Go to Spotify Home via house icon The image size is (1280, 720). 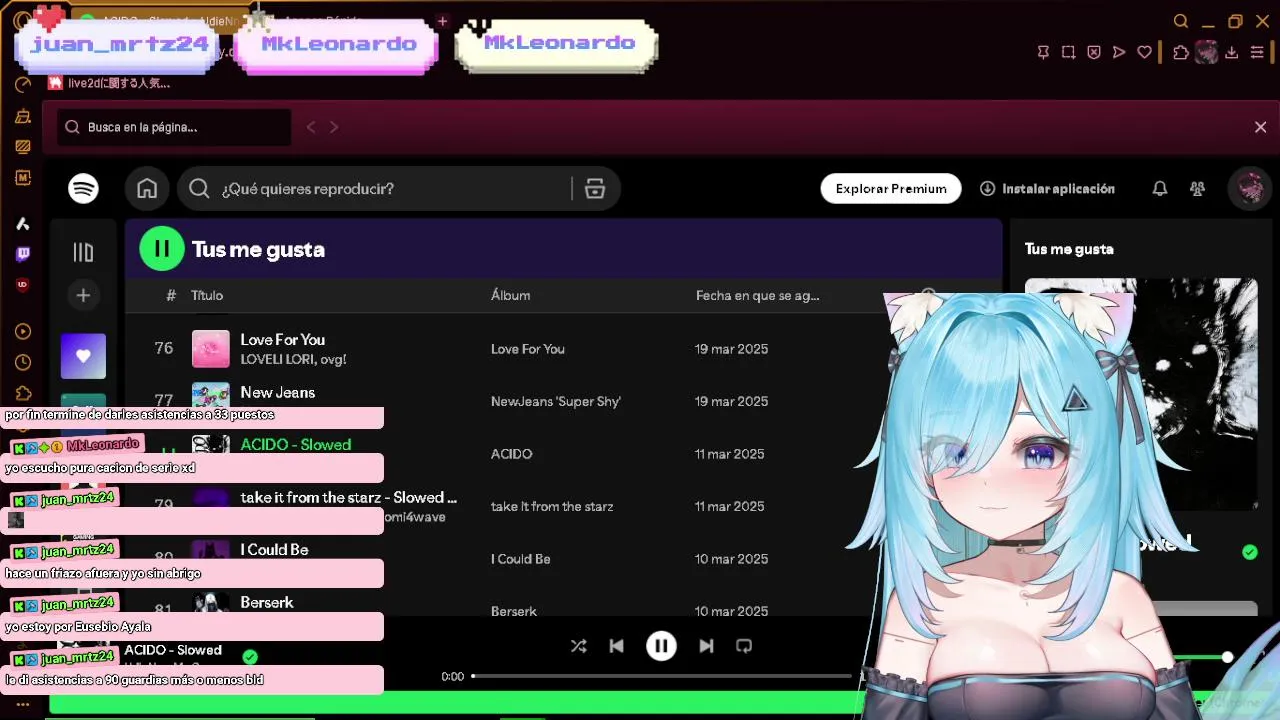pyautogui.click(x=147, y=188)
